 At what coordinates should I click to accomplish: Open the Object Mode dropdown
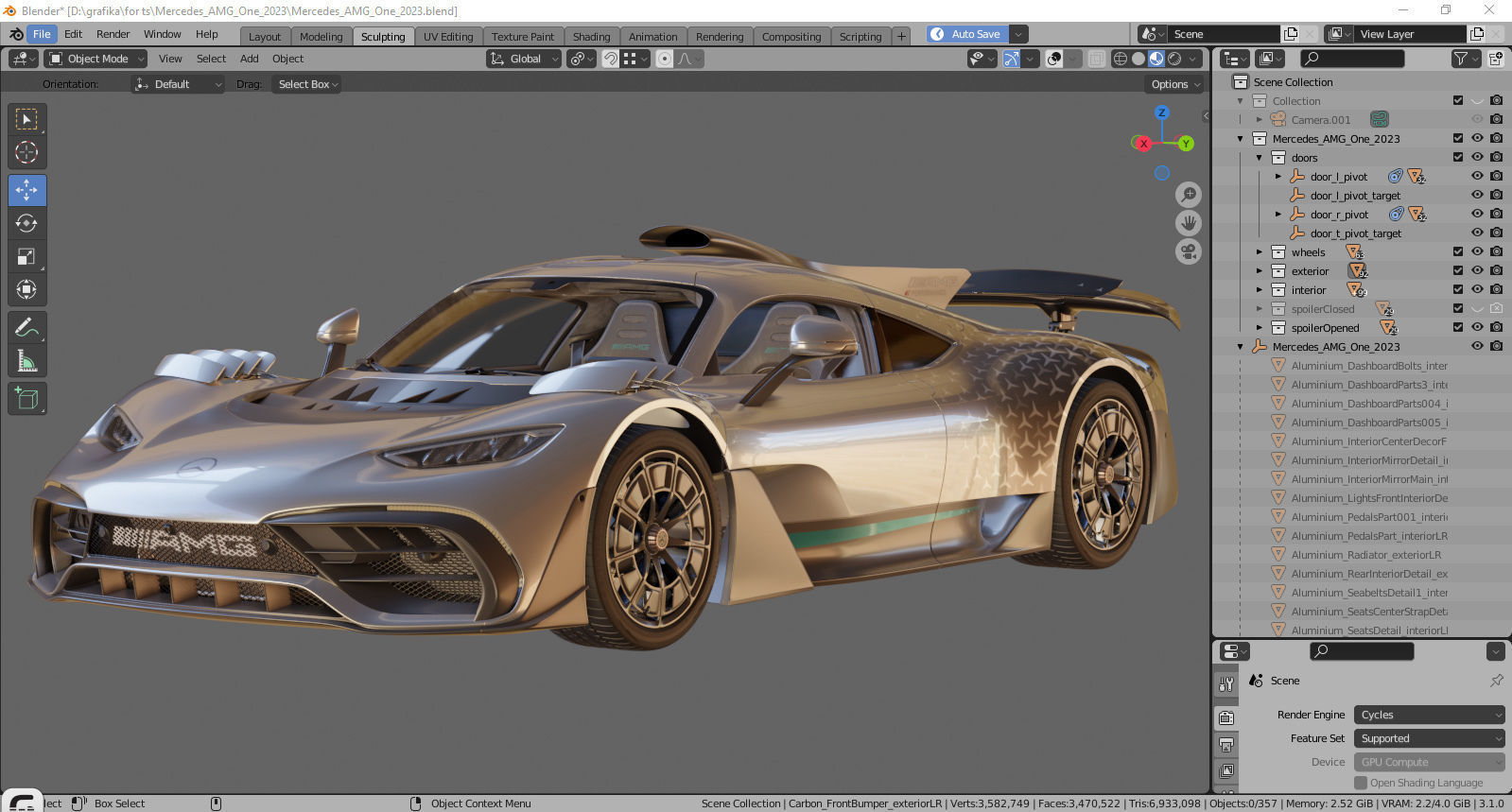click(96, 59)
